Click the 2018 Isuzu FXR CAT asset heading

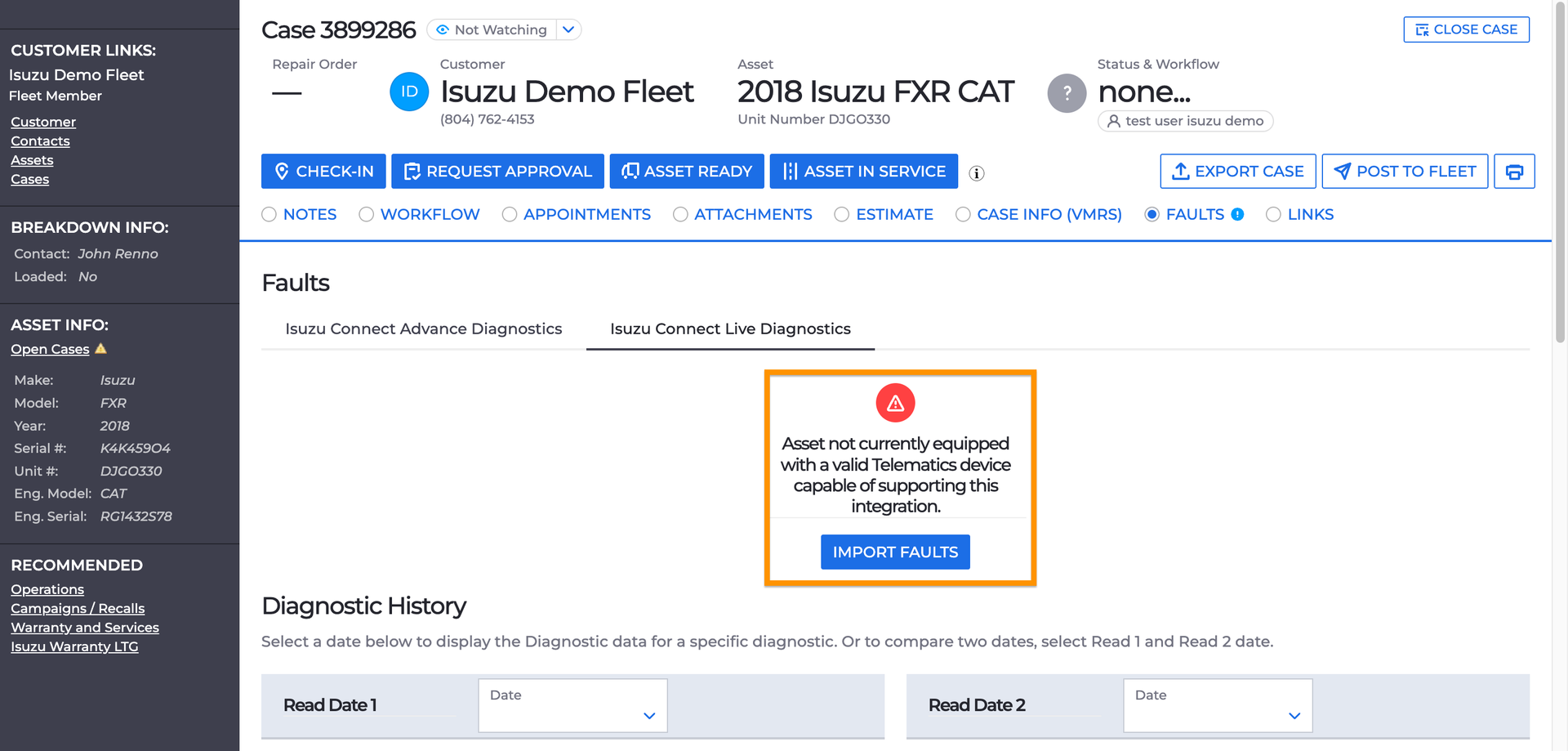click(x=875, y=92)
